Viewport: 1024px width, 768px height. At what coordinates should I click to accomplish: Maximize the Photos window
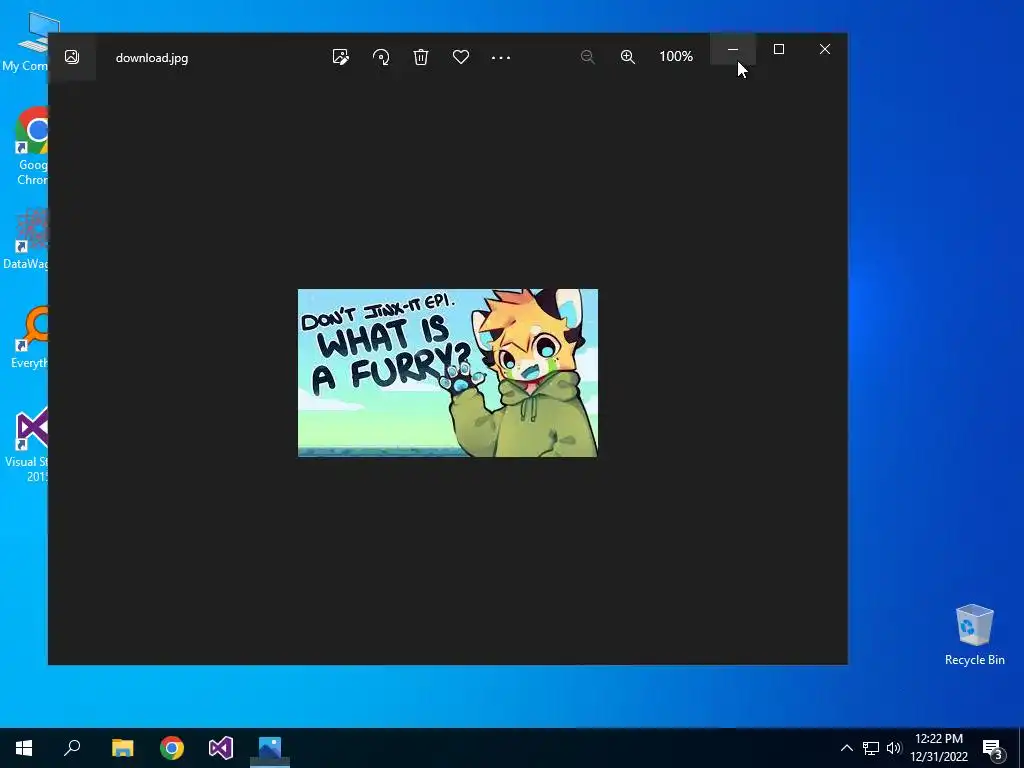[x=778, y=49]
